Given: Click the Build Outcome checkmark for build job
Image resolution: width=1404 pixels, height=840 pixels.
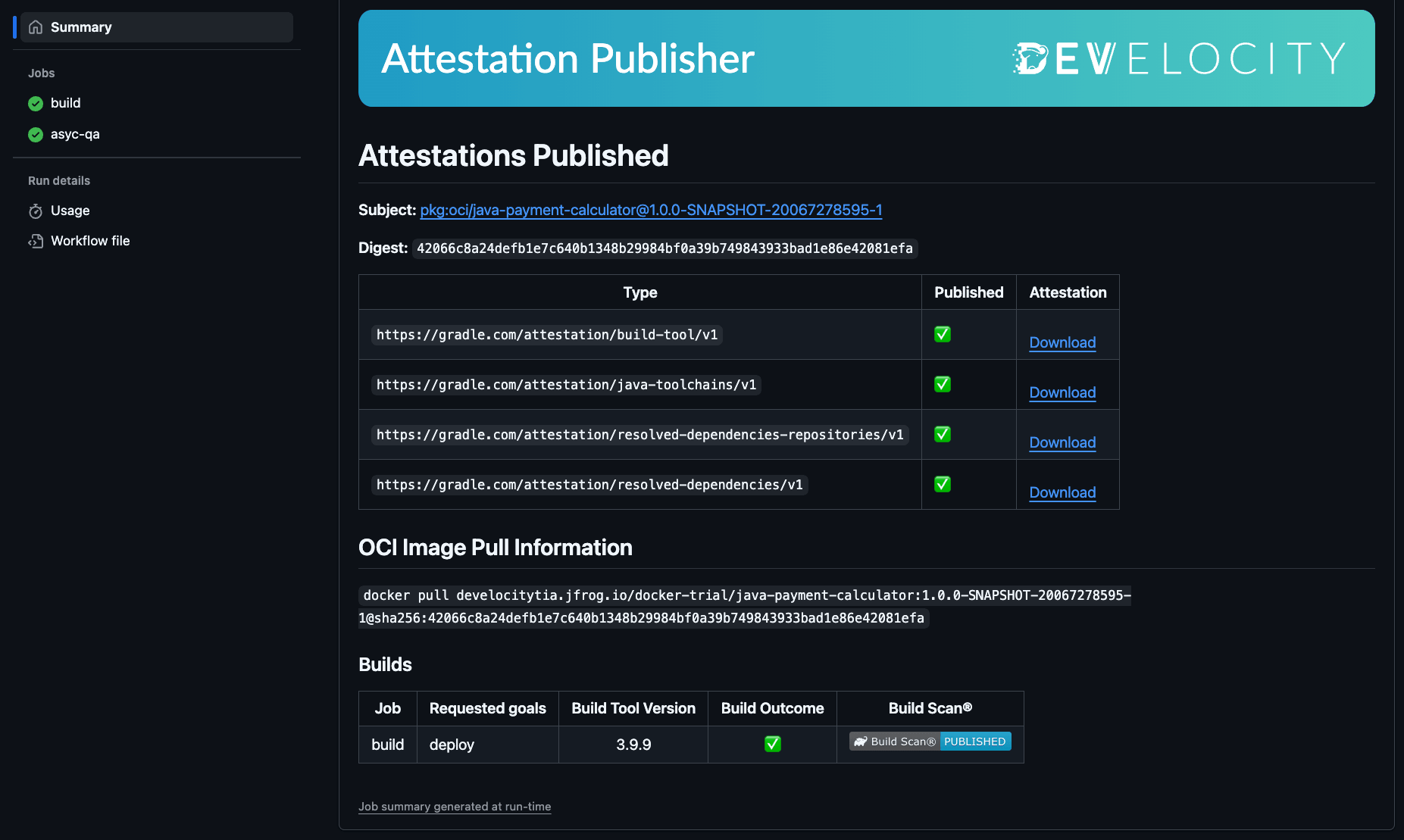Looking at the screenshot, I should point(771,744).
